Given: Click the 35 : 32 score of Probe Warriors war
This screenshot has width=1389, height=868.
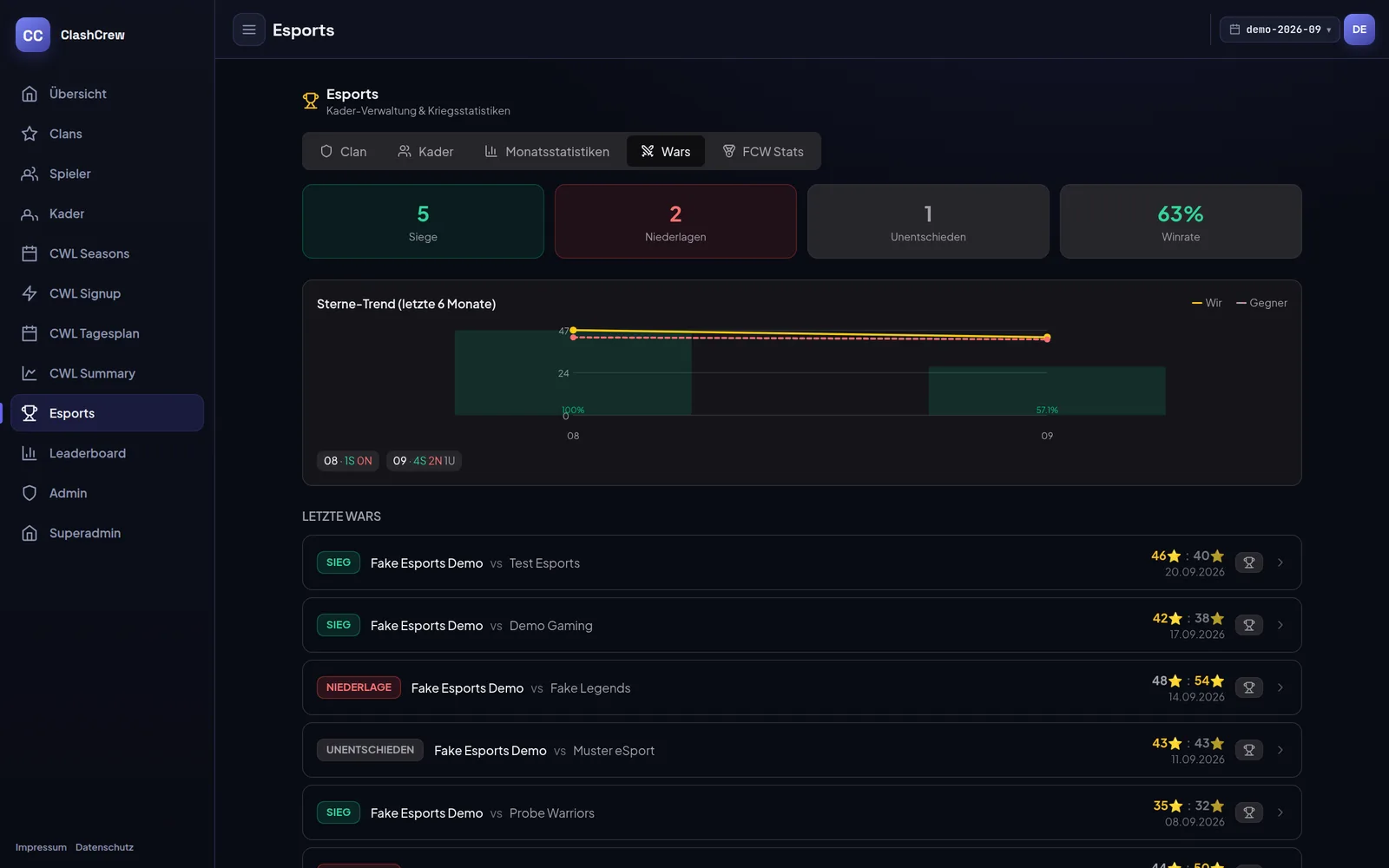Looking at the screenshot, I should [1188, 806].
